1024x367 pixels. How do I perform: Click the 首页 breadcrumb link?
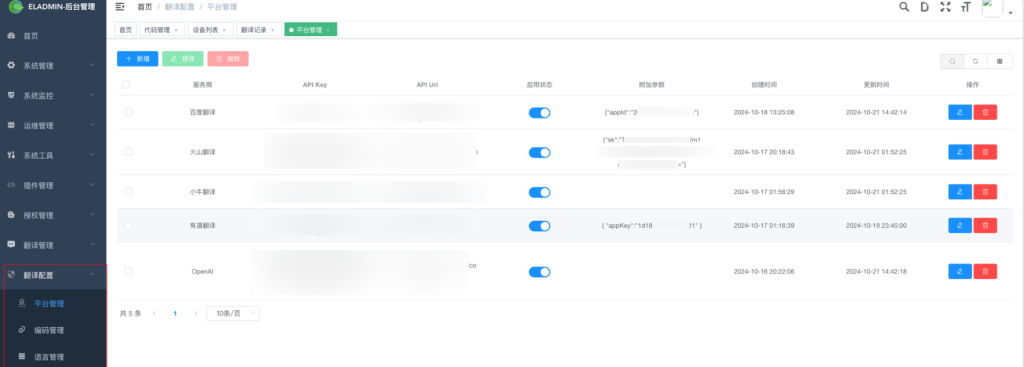tap(145, 7)
